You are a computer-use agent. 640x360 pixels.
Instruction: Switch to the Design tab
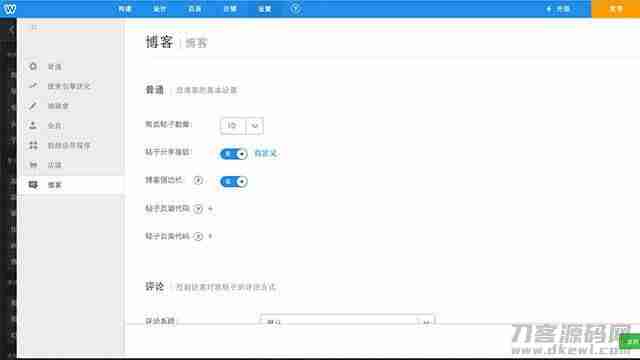pyautogui.click(x=160, y=9)
